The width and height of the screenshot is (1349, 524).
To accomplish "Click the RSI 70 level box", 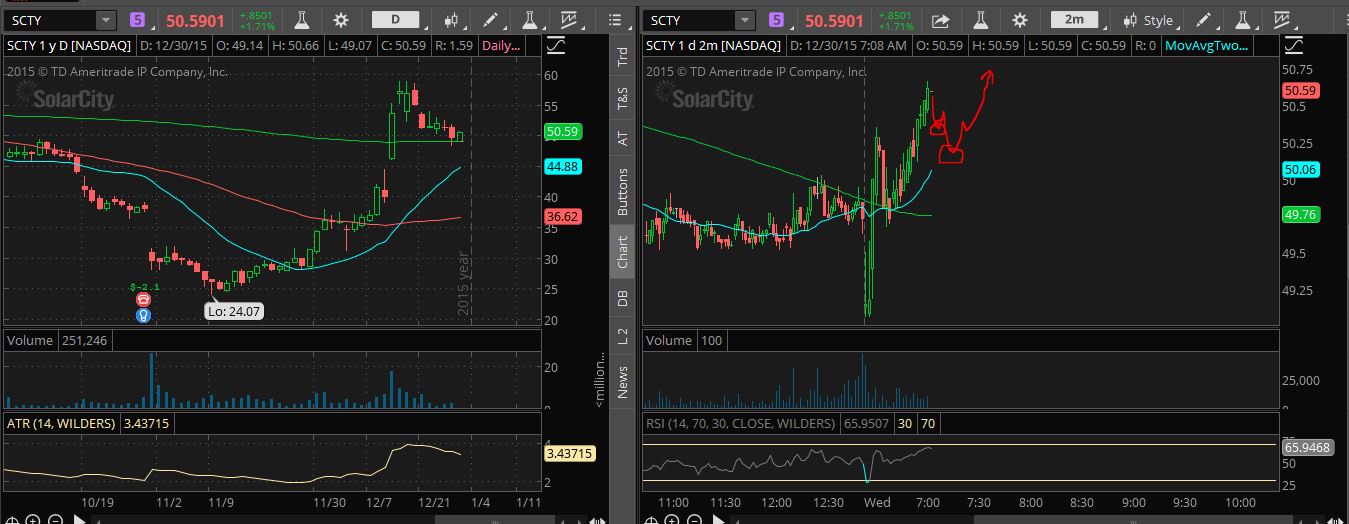I will click(928, 423).
